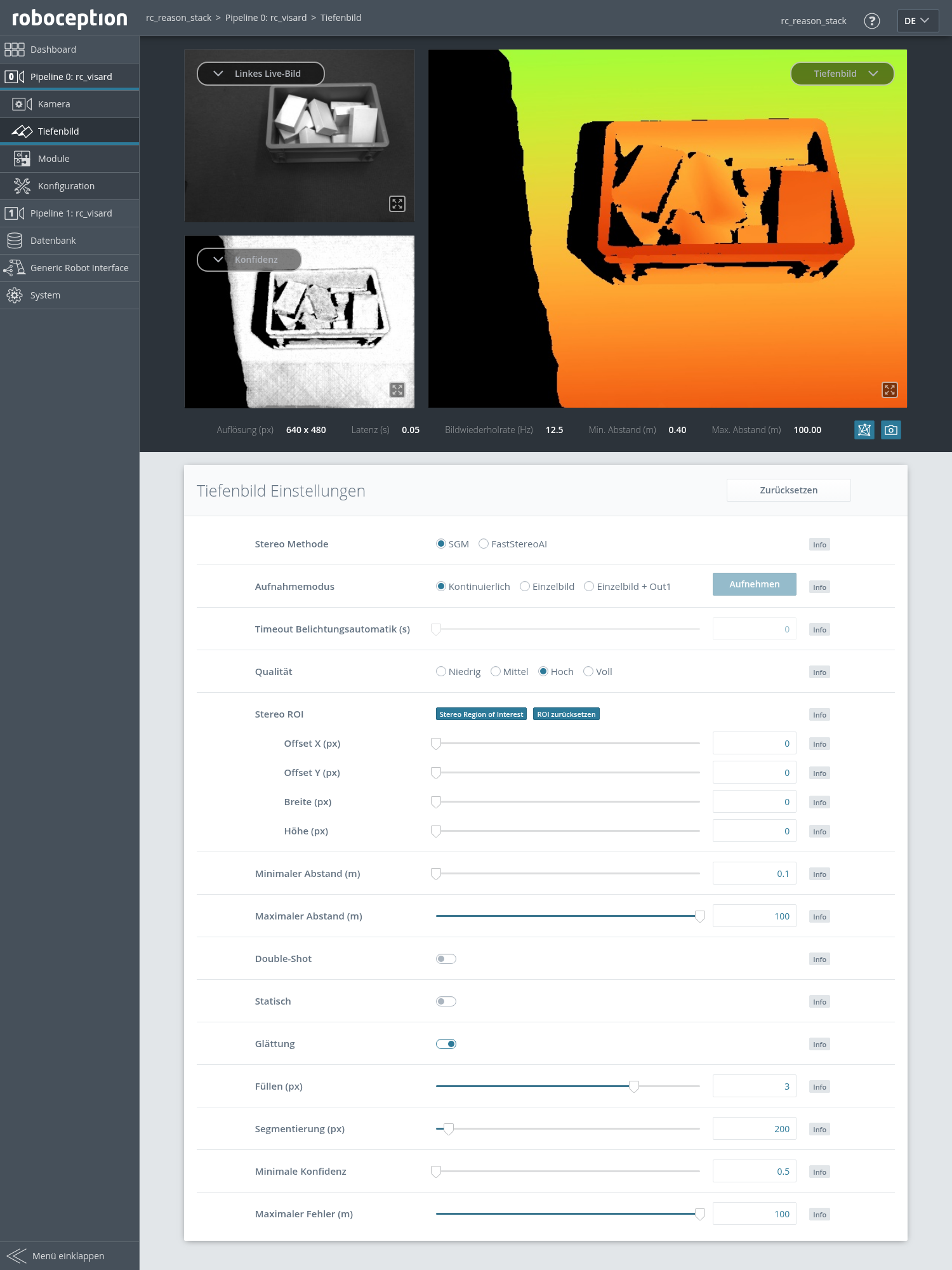The width and height of the screenshot is (952, 1270).
Task: Adjust the Segmentierung (px) slider handle
Action: (x=449, y=1129)
